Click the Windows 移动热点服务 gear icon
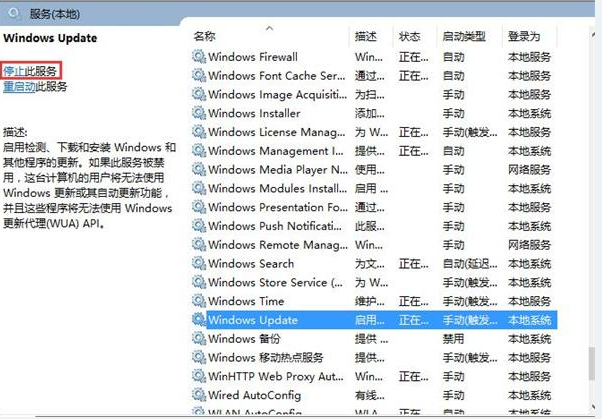Screen dimensions: 602x419 click(198, 358)
